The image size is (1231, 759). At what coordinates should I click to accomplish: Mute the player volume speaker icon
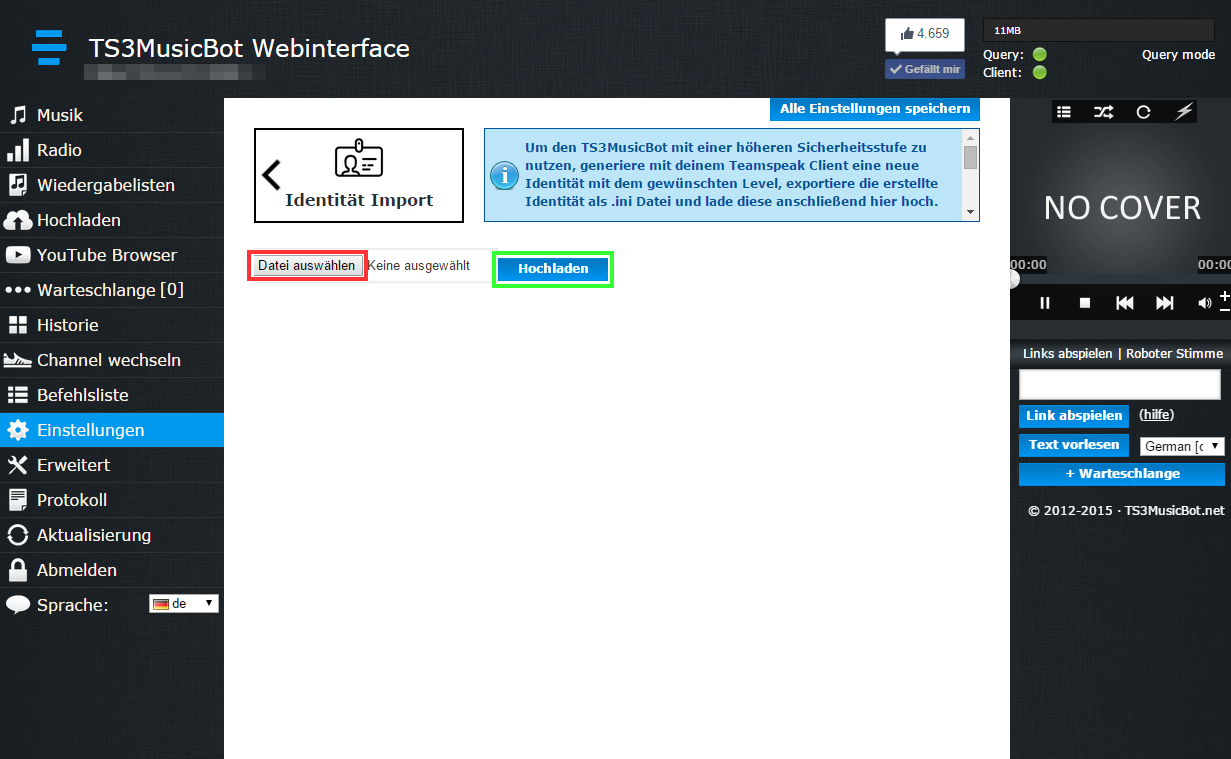point(1205,303)
